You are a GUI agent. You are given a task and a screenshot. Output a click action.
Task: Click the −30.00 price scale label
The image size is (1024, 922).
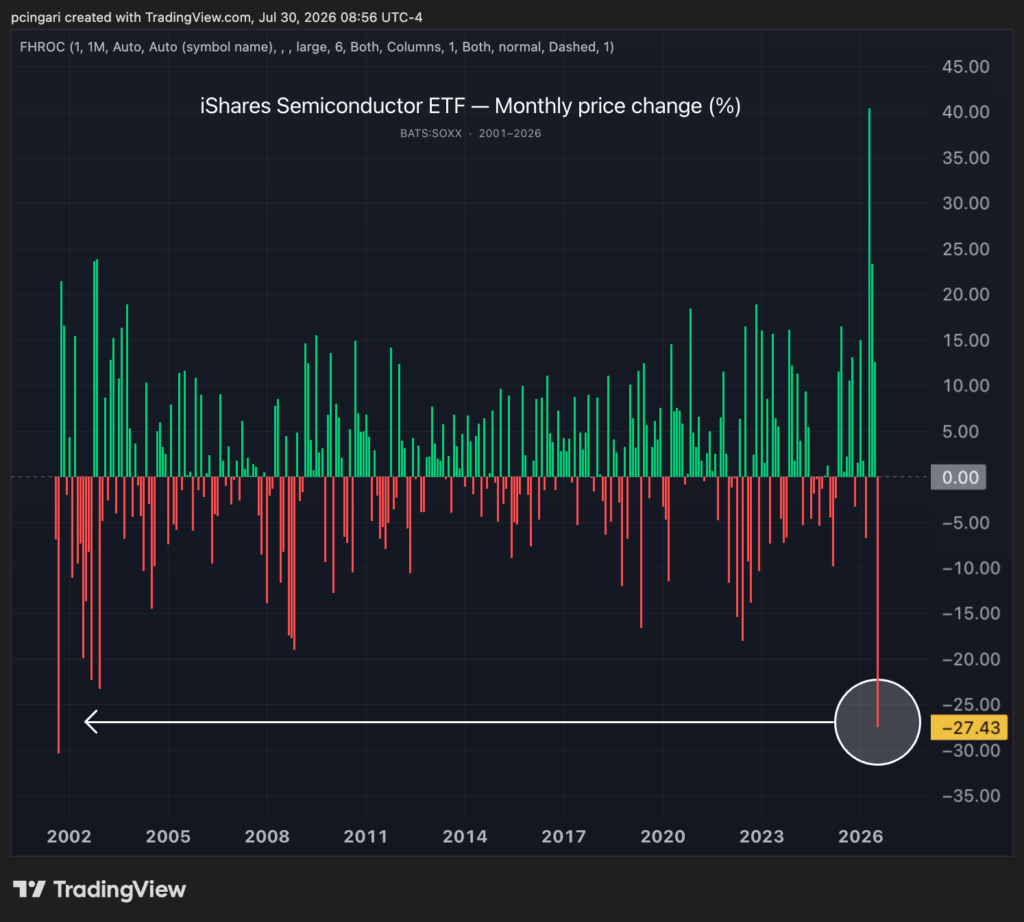click(x=970, y=751)
